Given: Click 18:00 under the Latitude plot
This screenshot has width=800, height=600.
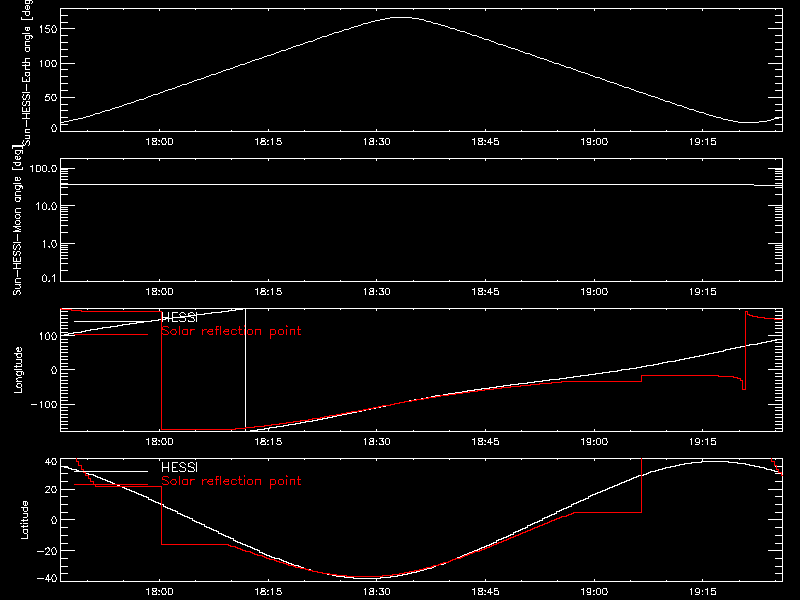Looking at the screenshot, I should click(160, 592).
